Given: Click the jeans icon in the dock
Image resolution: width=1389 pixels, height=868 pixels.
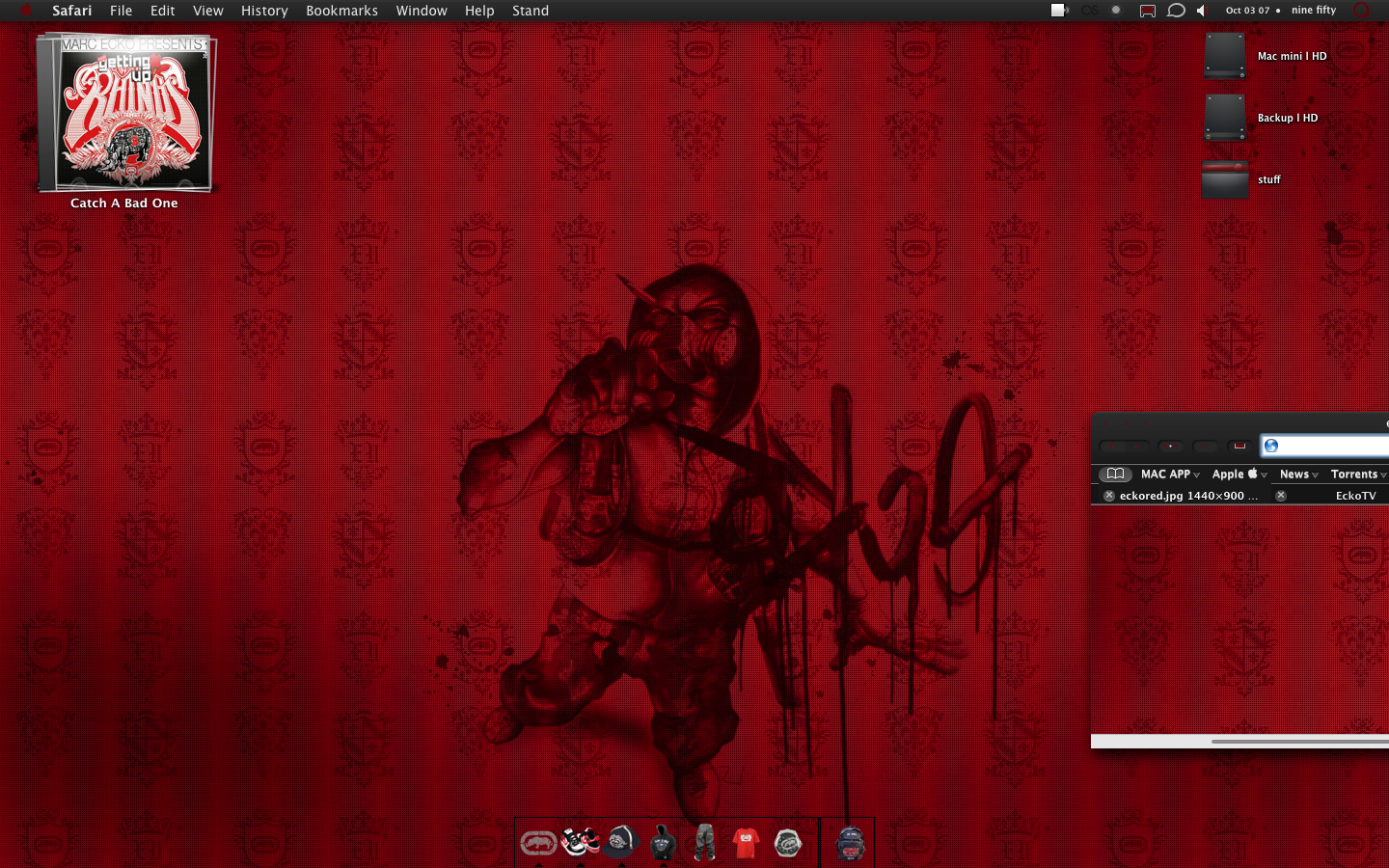Looking at the screenshot, I should point(705,842).
